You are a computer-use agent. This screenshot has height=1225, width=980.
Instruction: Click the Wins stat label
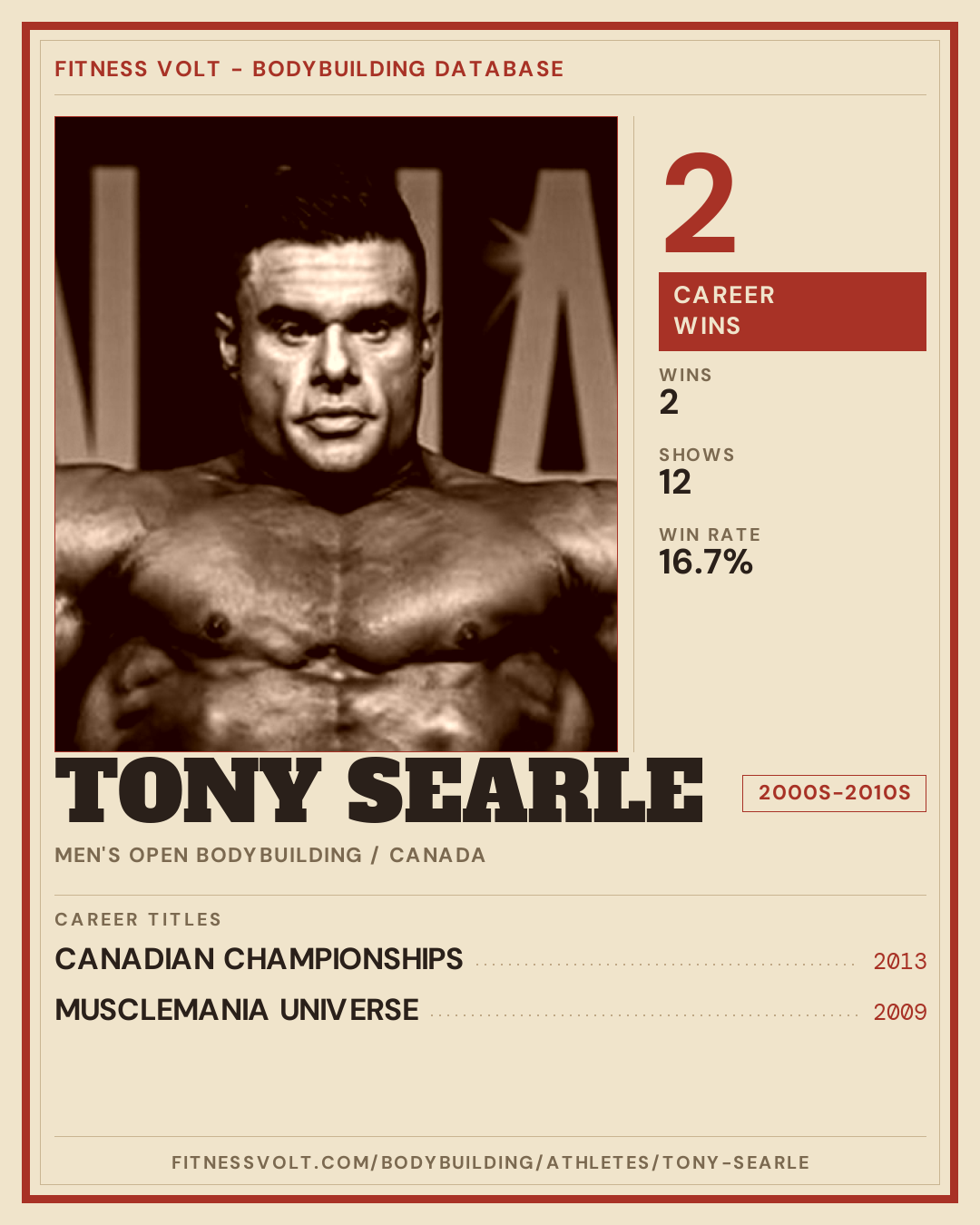pyautogui.click(x=685, y=375)
